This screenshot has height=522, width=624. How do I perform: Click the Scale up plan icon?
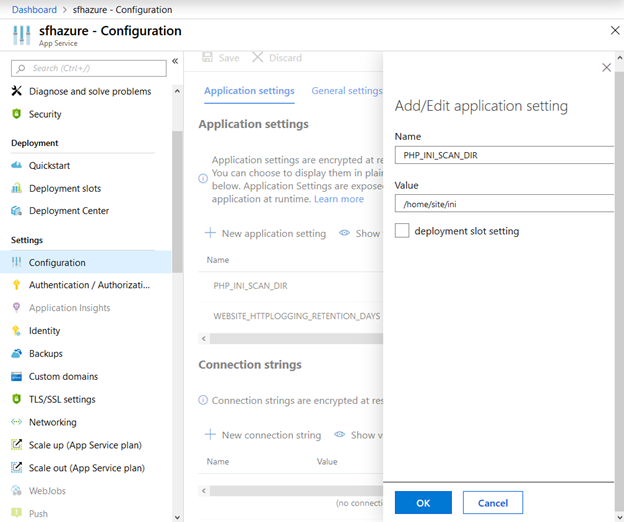(16, 444)
